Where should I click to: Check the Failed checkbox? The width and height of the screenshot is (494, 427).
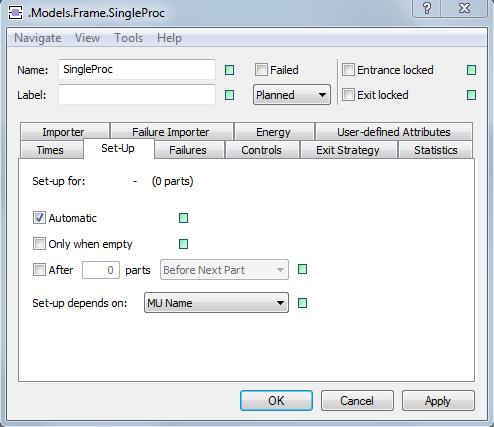tap(261, 70)
